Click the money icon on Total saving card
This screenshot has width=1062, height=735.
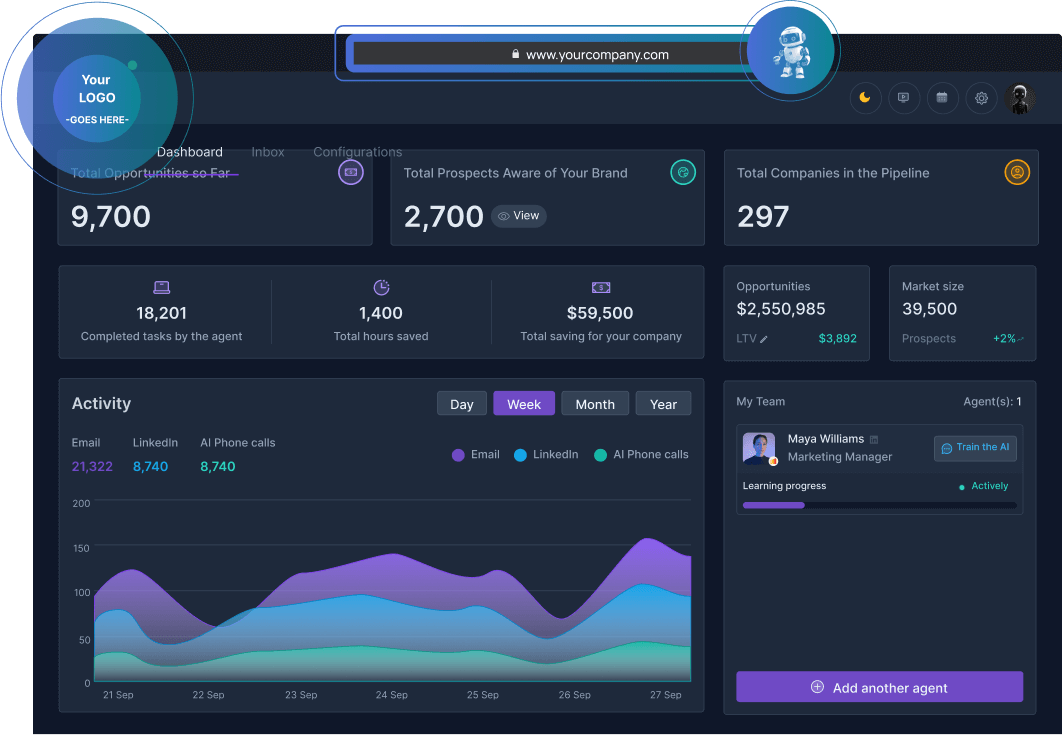click(x=600, y=287)
